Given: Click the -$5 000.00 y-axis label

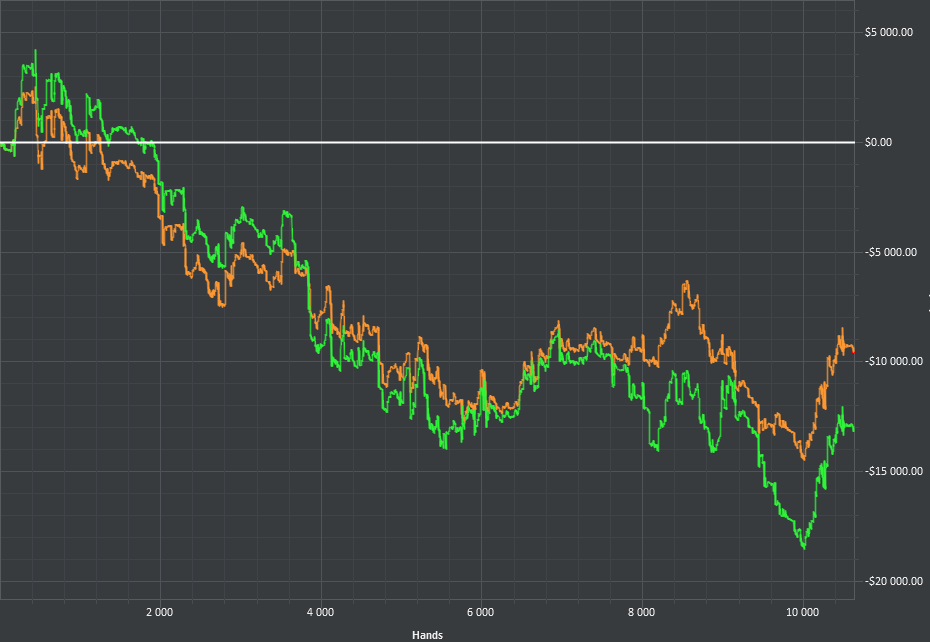Looking at the screenshot, I should (891, 252).
